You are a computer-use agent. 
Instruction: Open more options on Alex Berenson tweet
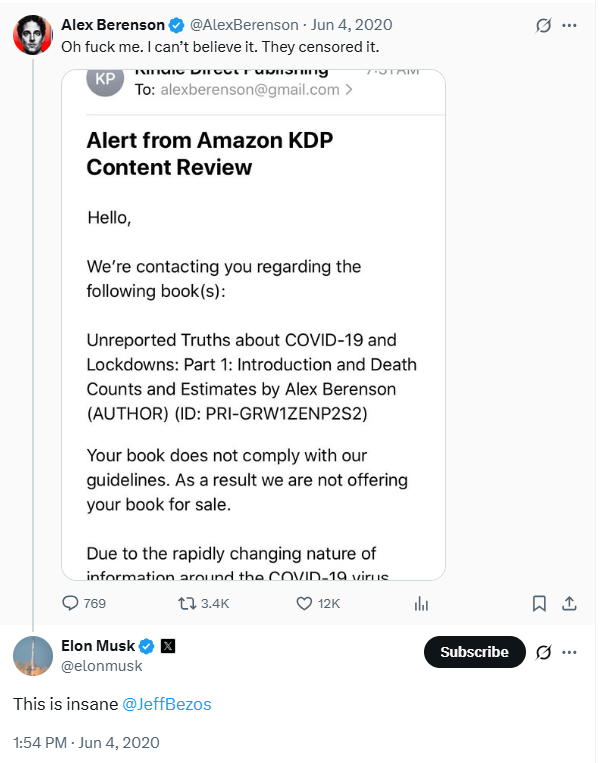click(x=570, y=25)
